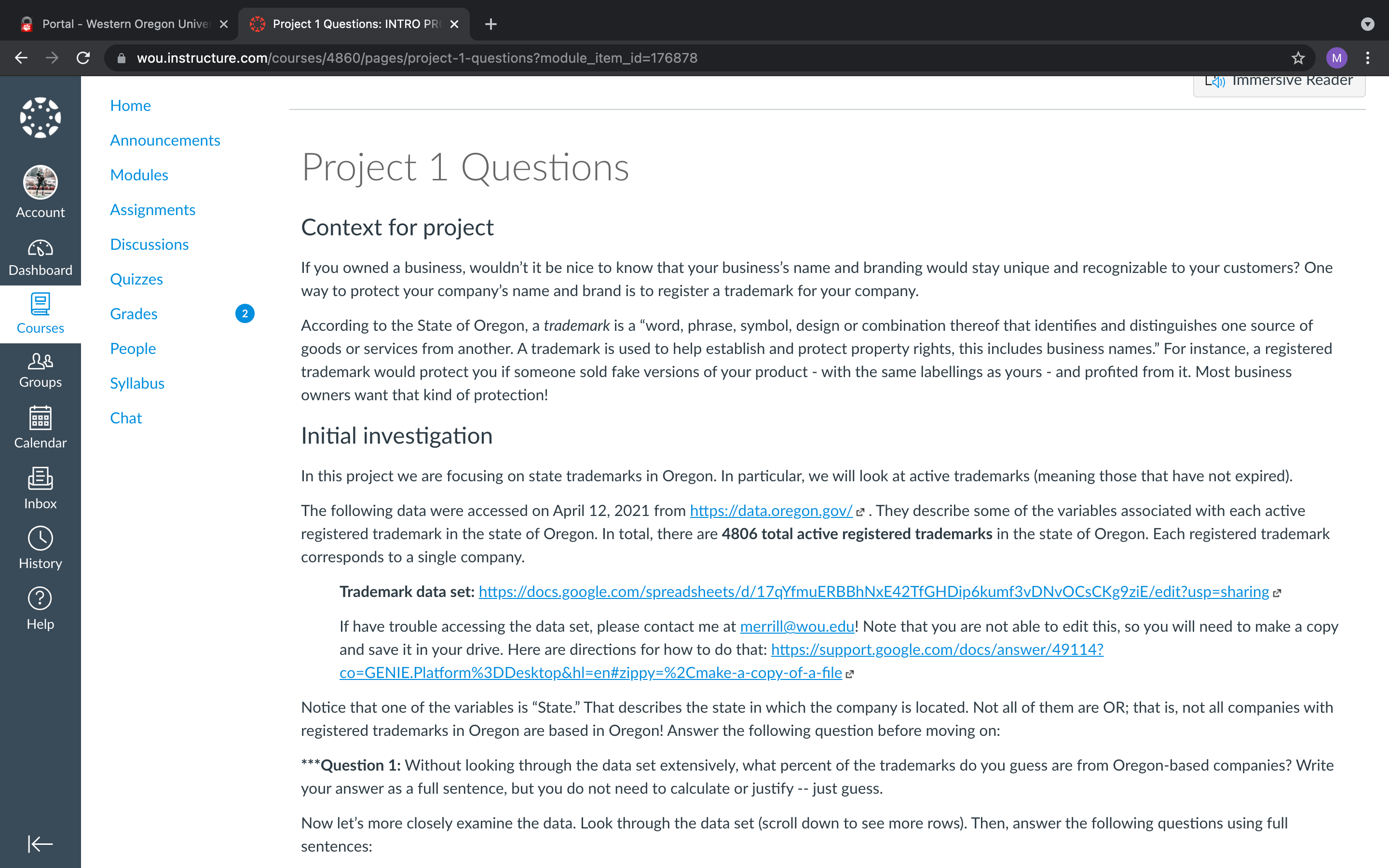1389x868 pixels.
Task: Collapse the global navigation with arrow icon
Action: [40, 843]
